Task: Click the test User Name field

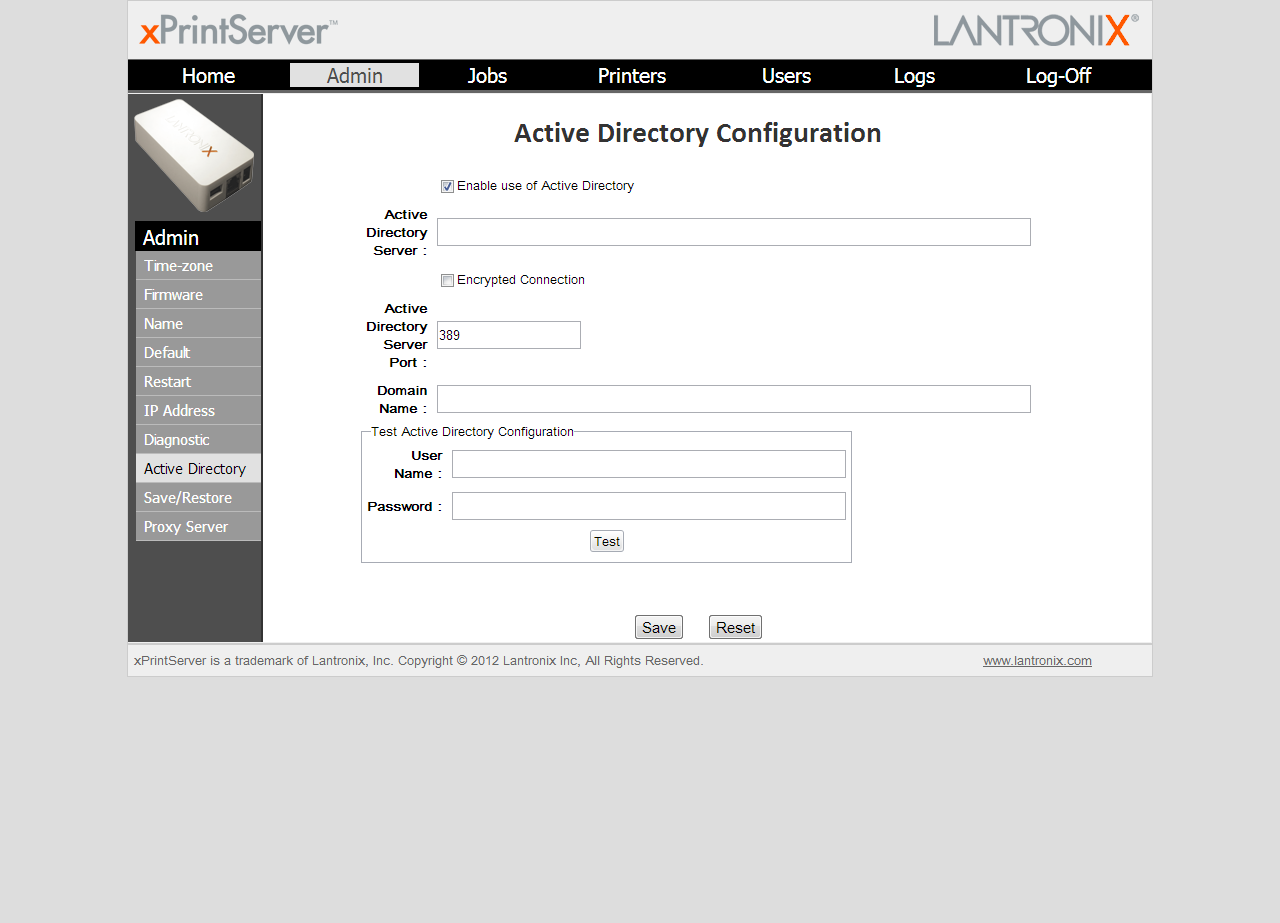Action: pos(649,464)
